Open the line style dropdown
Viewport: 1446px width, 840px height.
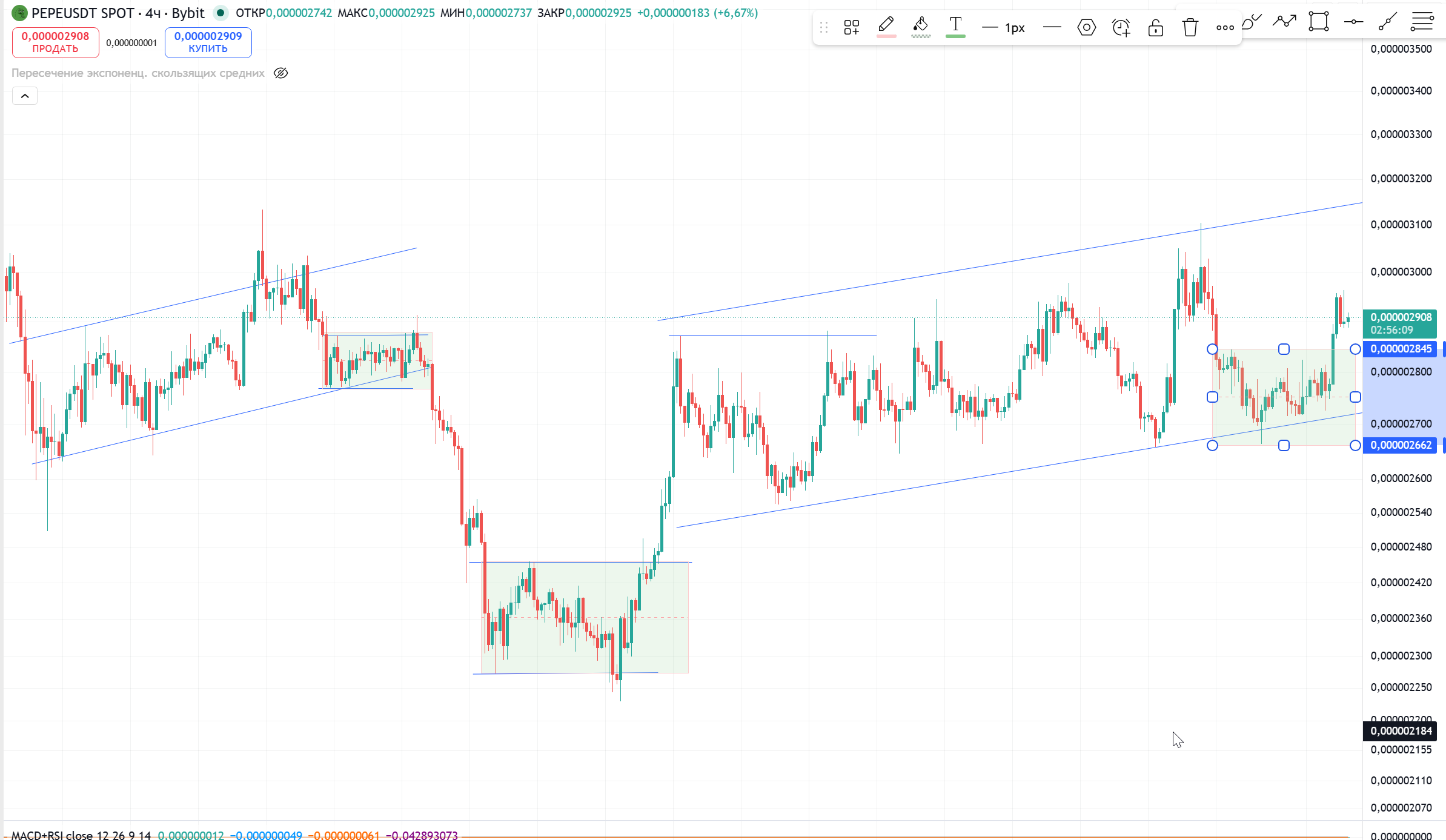click(1052, 27)
